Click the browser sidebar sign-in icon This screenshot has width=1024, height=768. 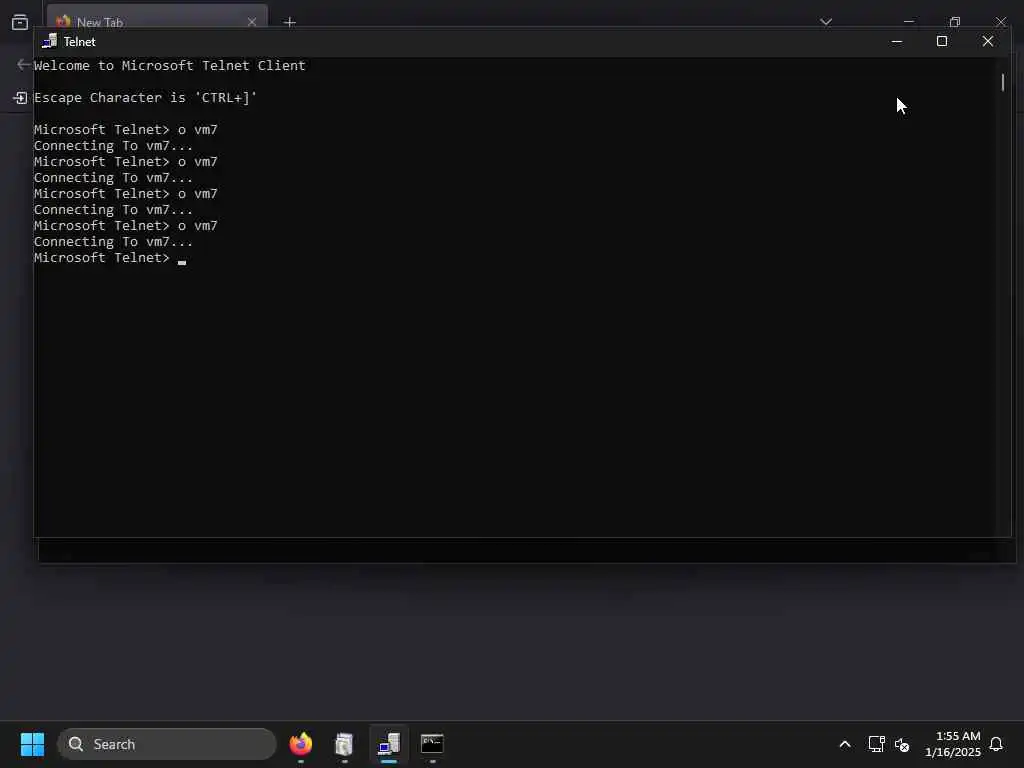click(20, 98)
